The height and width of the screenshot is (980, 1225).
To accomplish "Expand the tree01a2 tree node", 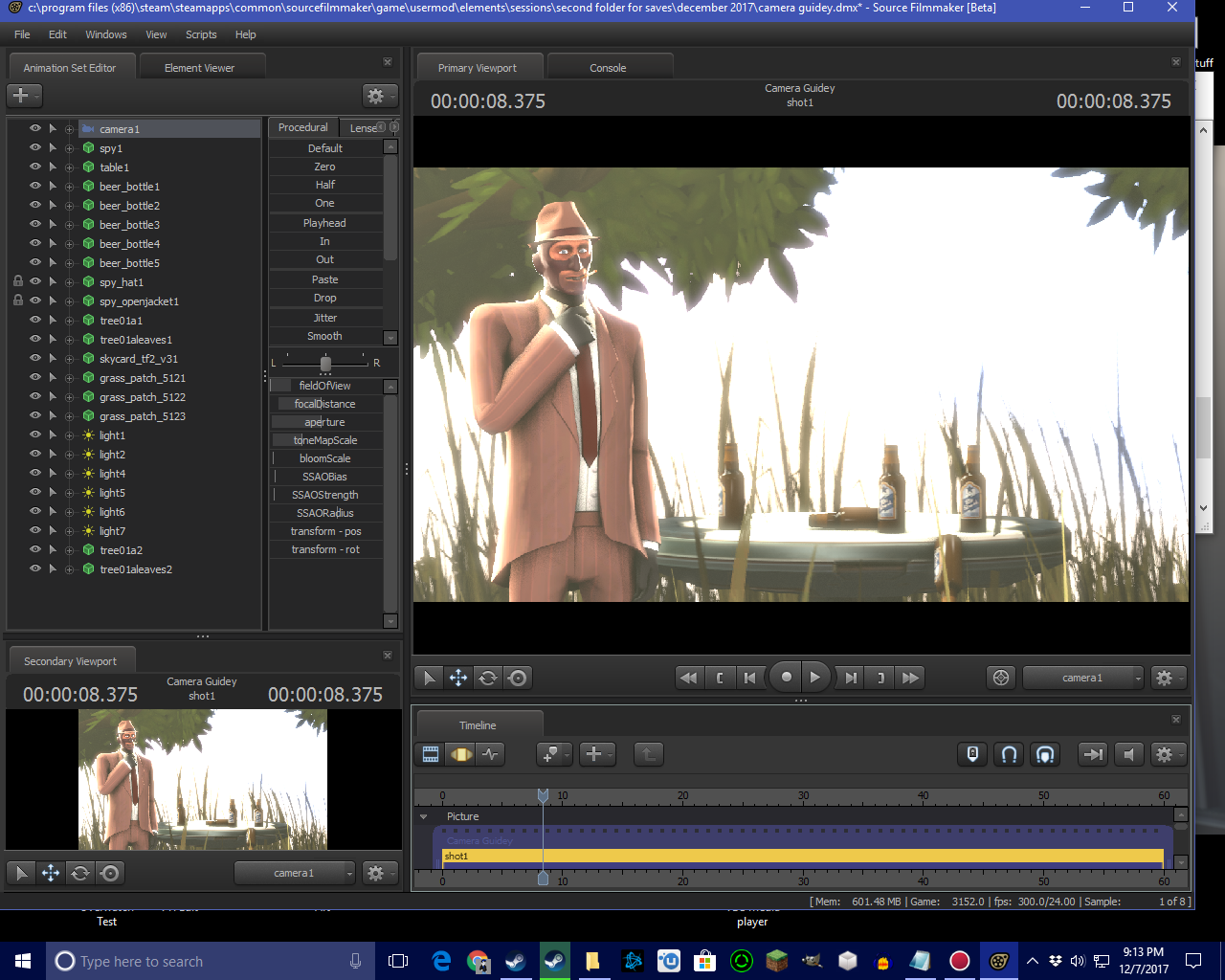I will pos(69,550).
